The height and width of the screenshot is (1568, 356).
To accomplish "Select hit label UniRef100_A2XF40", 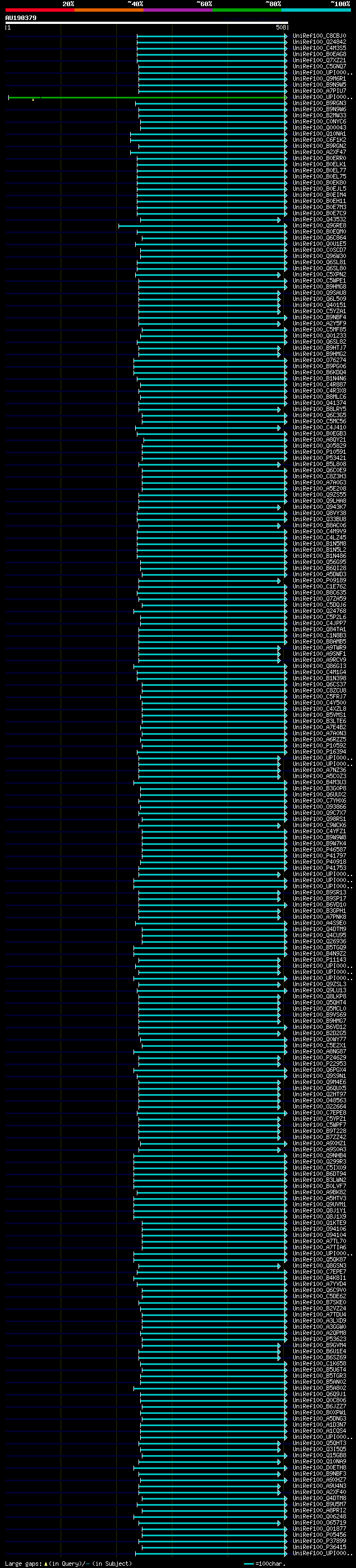I will pyautogui.click(x=319, y=1492).
